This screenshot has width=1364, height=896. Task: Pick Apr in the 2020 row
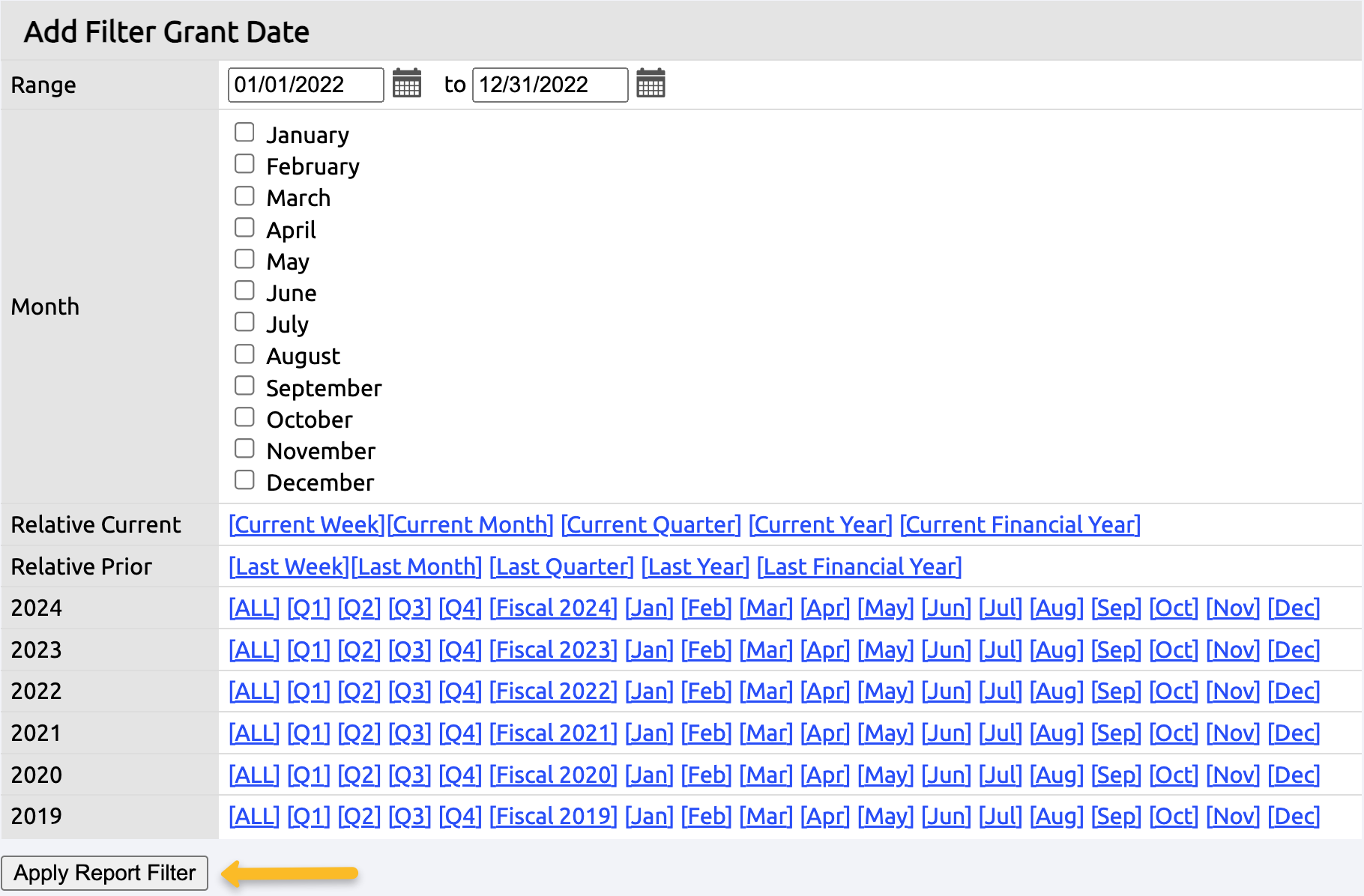pos(825,775)
